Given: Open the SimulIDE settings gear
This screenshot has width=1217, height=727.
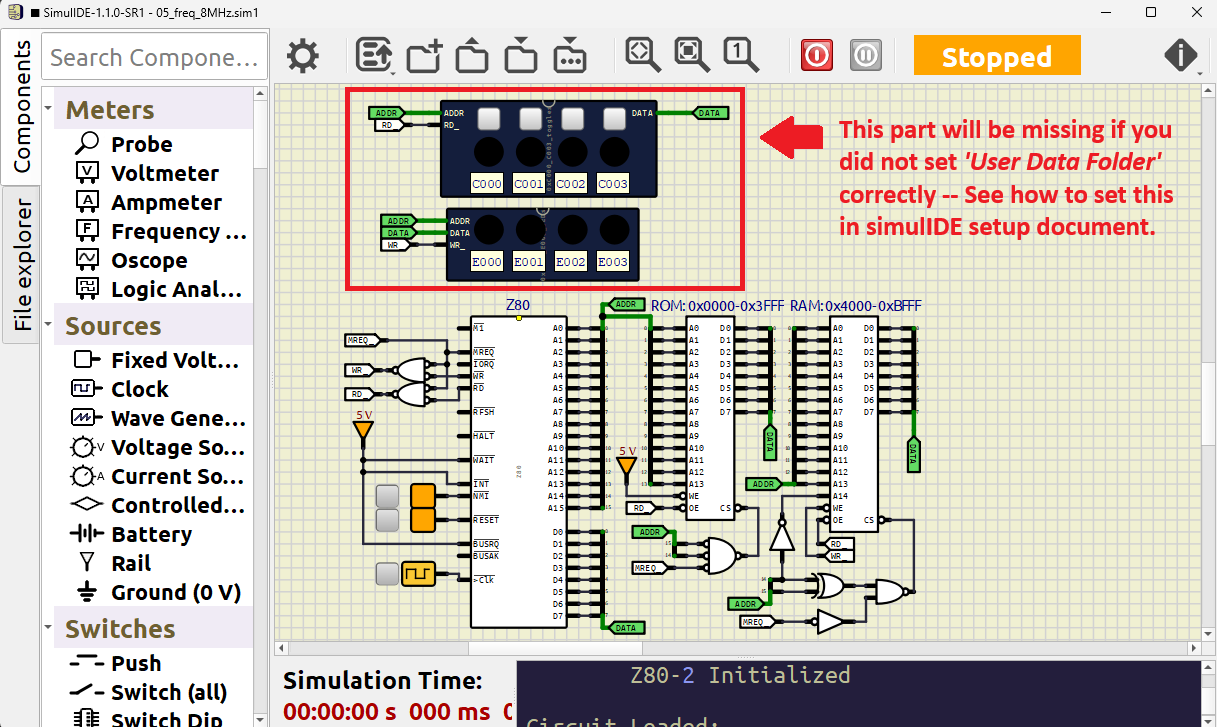Looking at the screenshot, I should (302, 55).
